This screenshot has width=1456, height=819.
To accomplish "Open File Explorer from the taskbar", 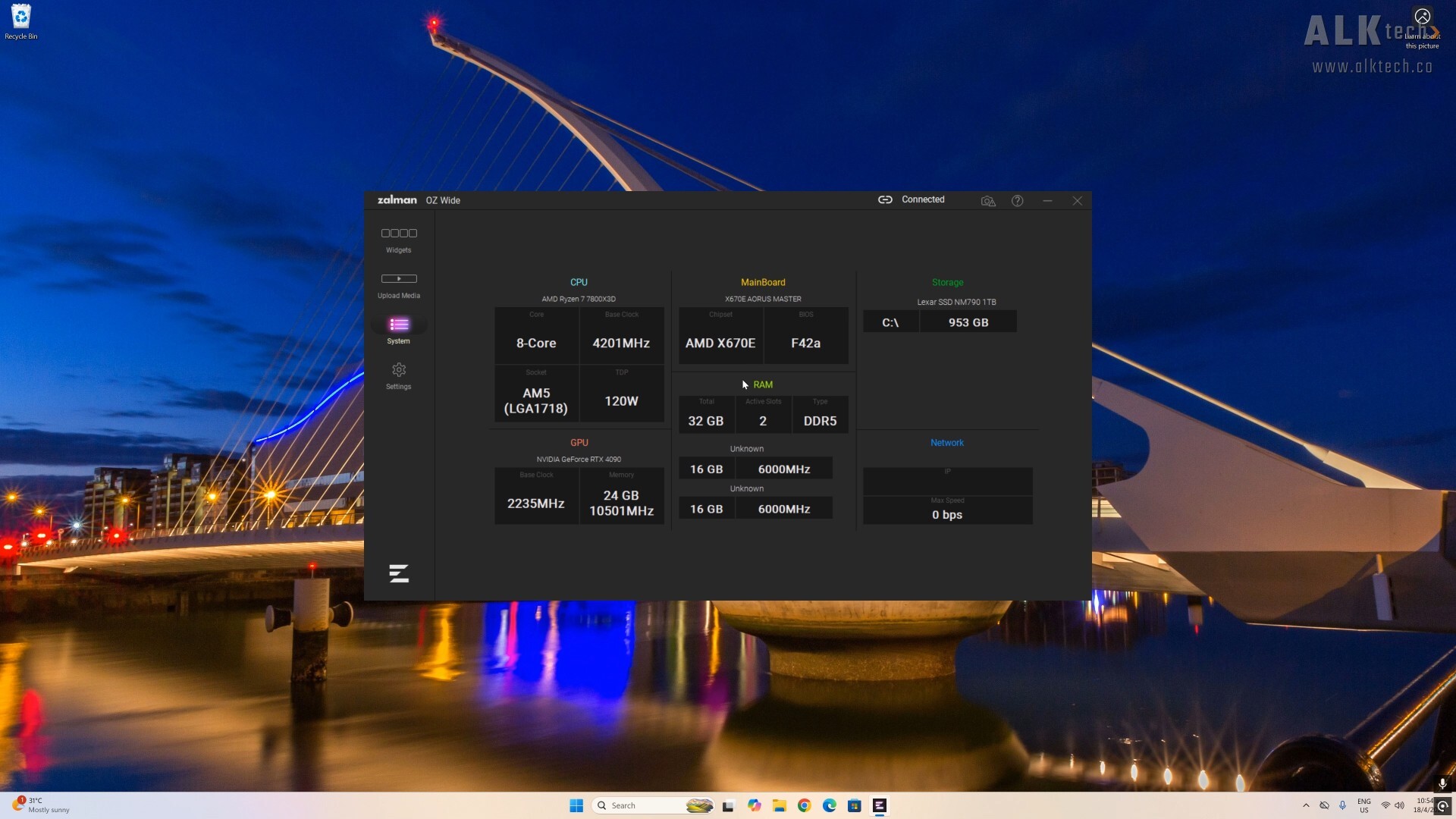I will pos(780,805).
